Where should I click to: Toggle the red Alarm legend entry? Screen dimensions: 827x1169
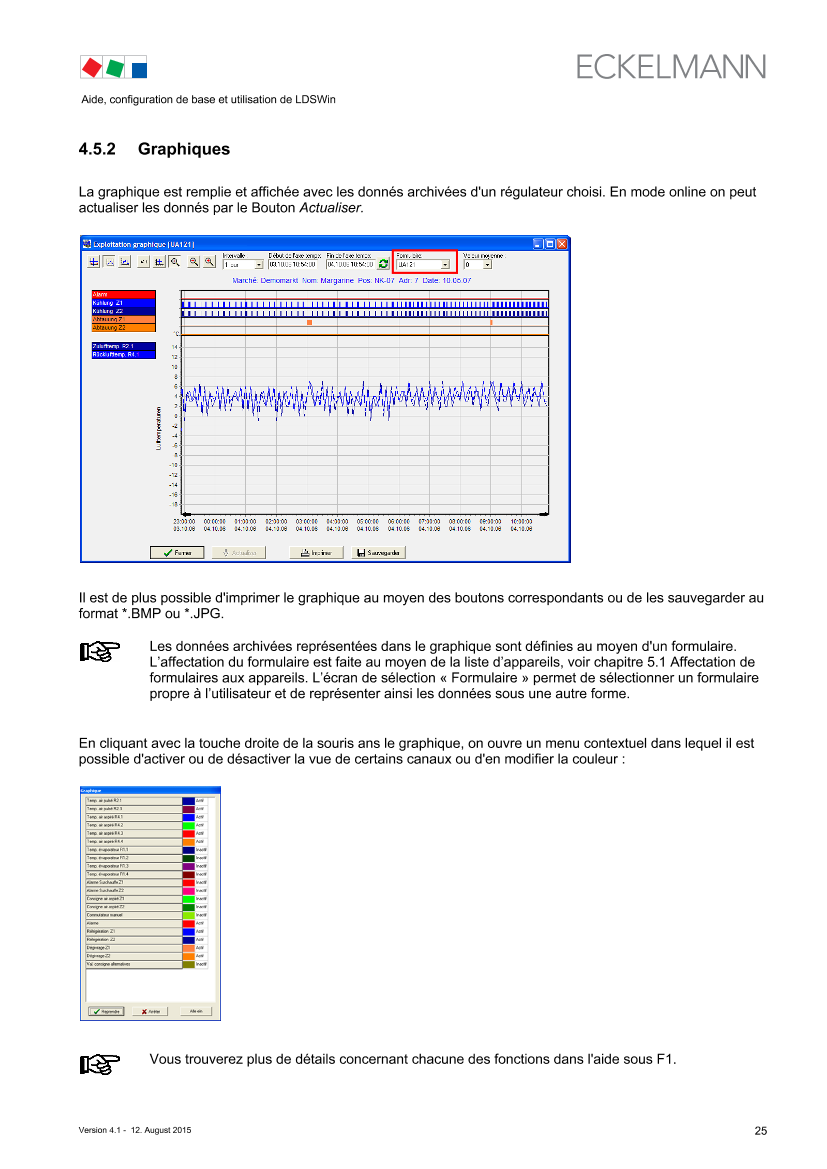[118, 294]
